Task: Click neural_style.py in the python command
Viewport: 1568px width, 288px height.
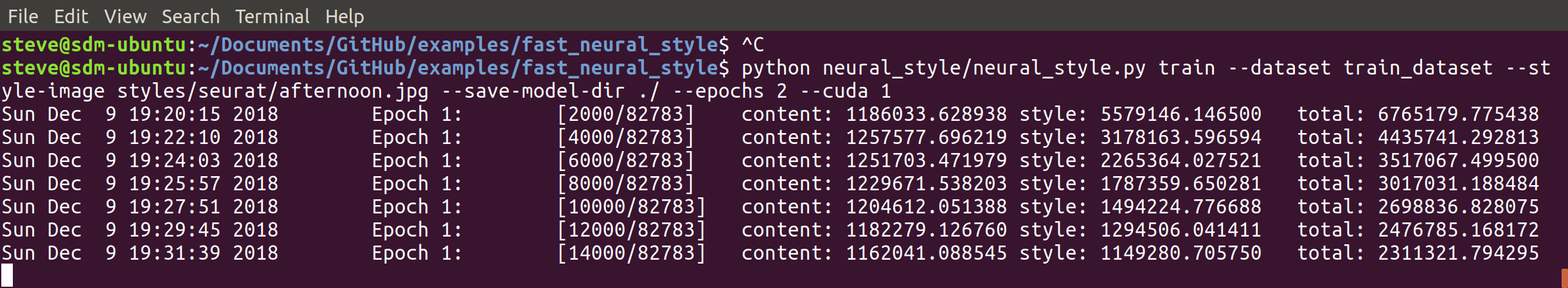Action: (x=1059, y=67)
